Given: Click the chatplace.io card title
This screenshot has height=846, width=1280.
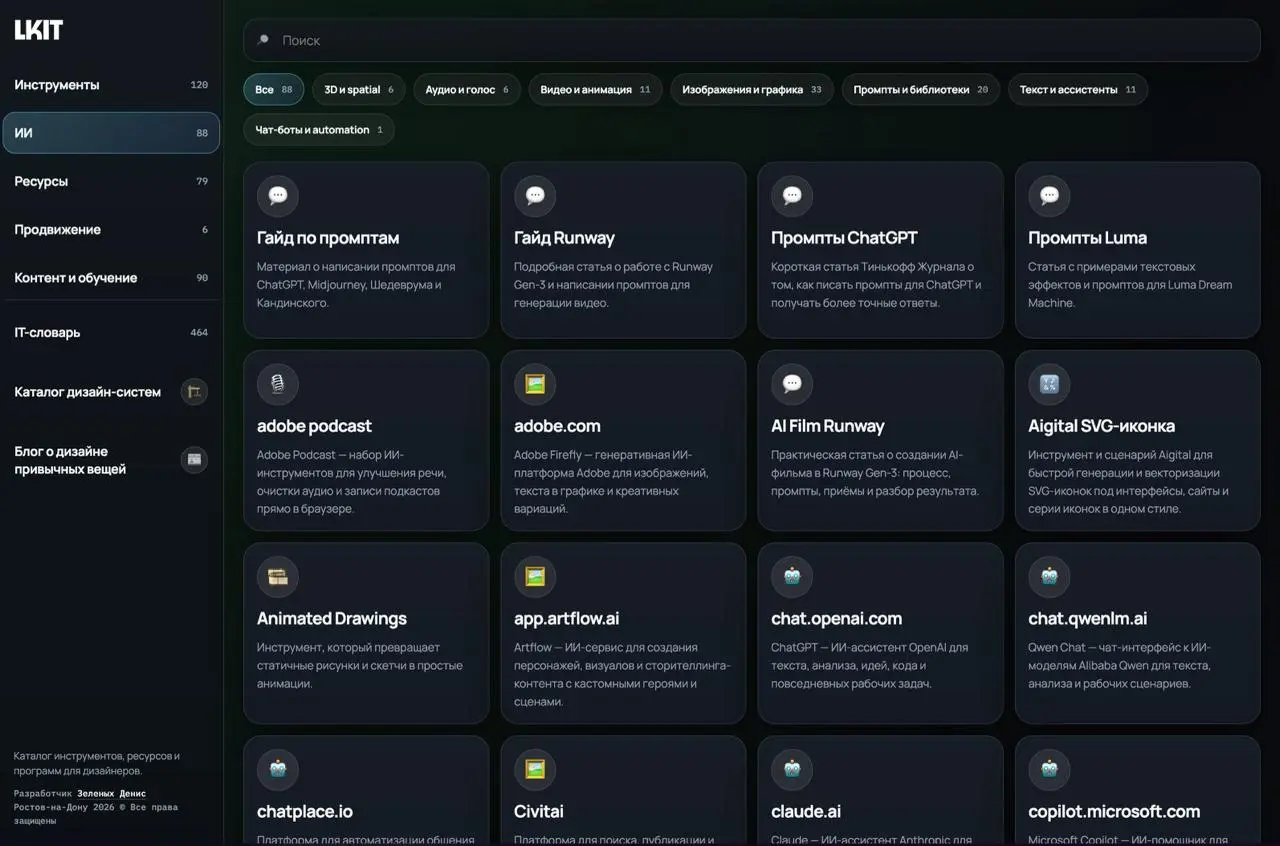Looking at the screenshot, I should click(305, 812).
